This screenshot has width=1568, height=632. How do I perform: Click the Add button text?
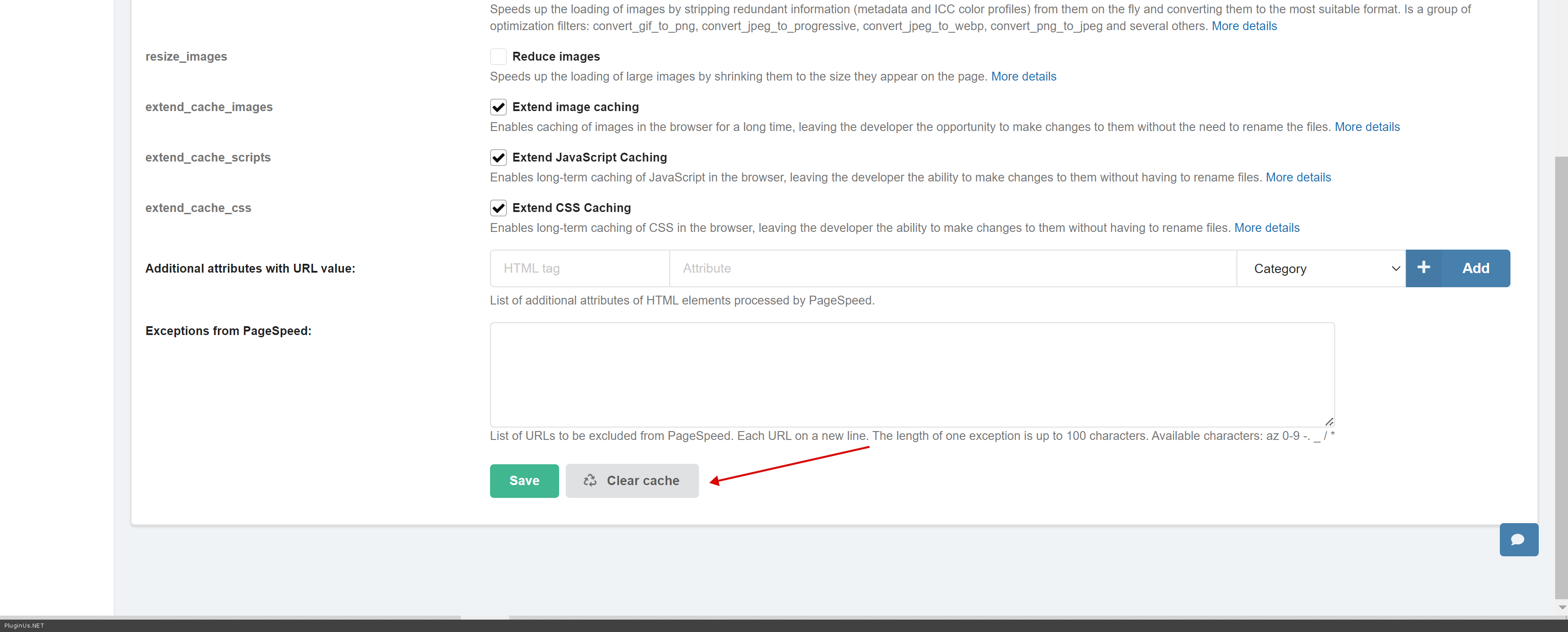click(x=1475, y=268)
